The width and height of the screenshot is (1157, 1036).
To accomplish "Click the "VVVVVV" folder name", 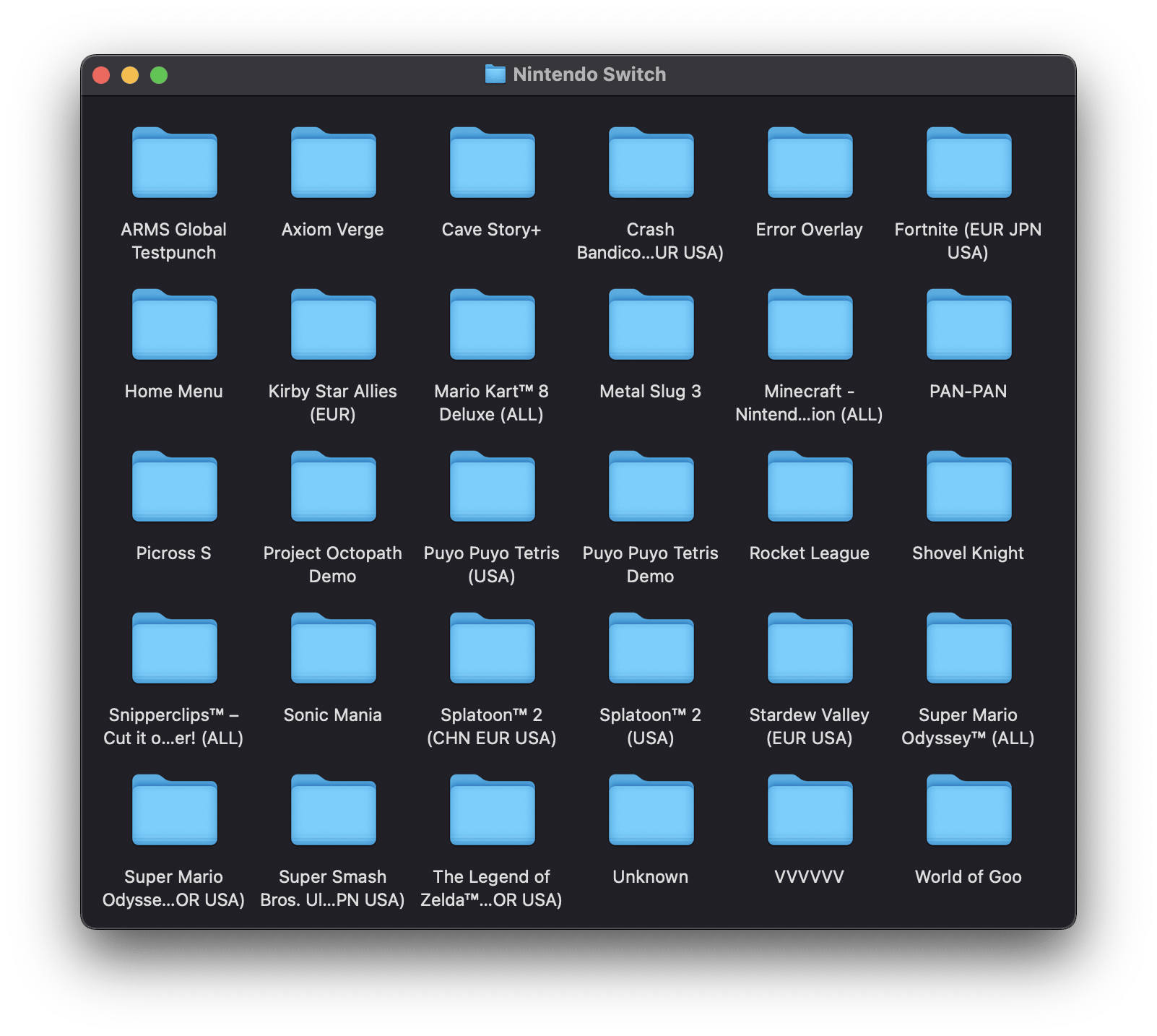I will point(810,877).
